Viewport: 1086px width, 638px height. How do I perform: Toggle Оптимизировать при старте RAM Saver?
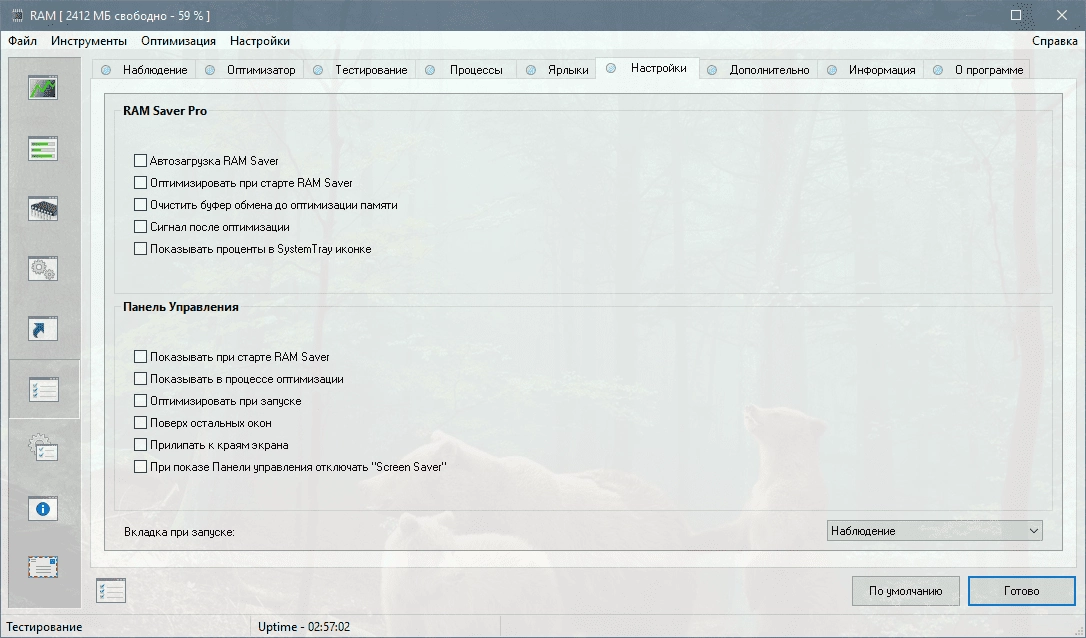pos(140,183)
